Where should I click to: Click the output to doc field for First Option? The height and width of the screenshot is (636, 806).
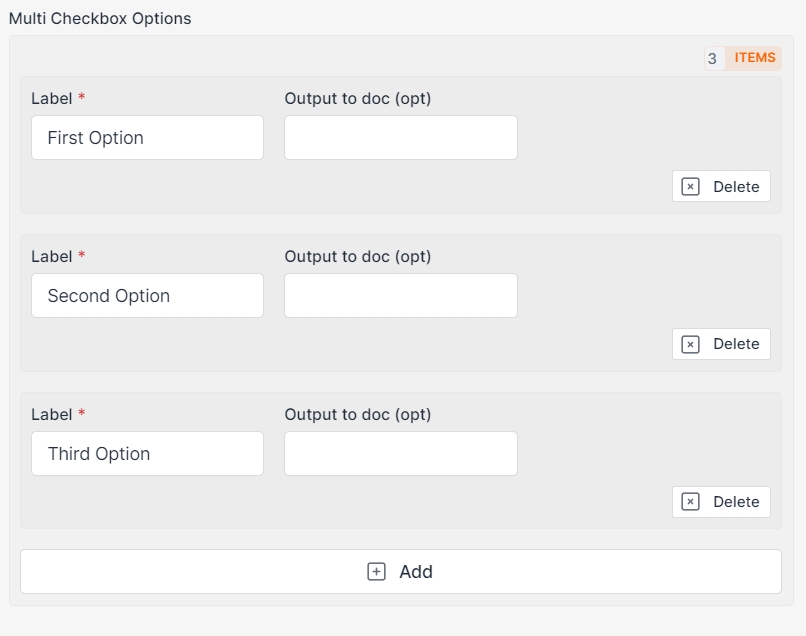click(x=400, y=138)
